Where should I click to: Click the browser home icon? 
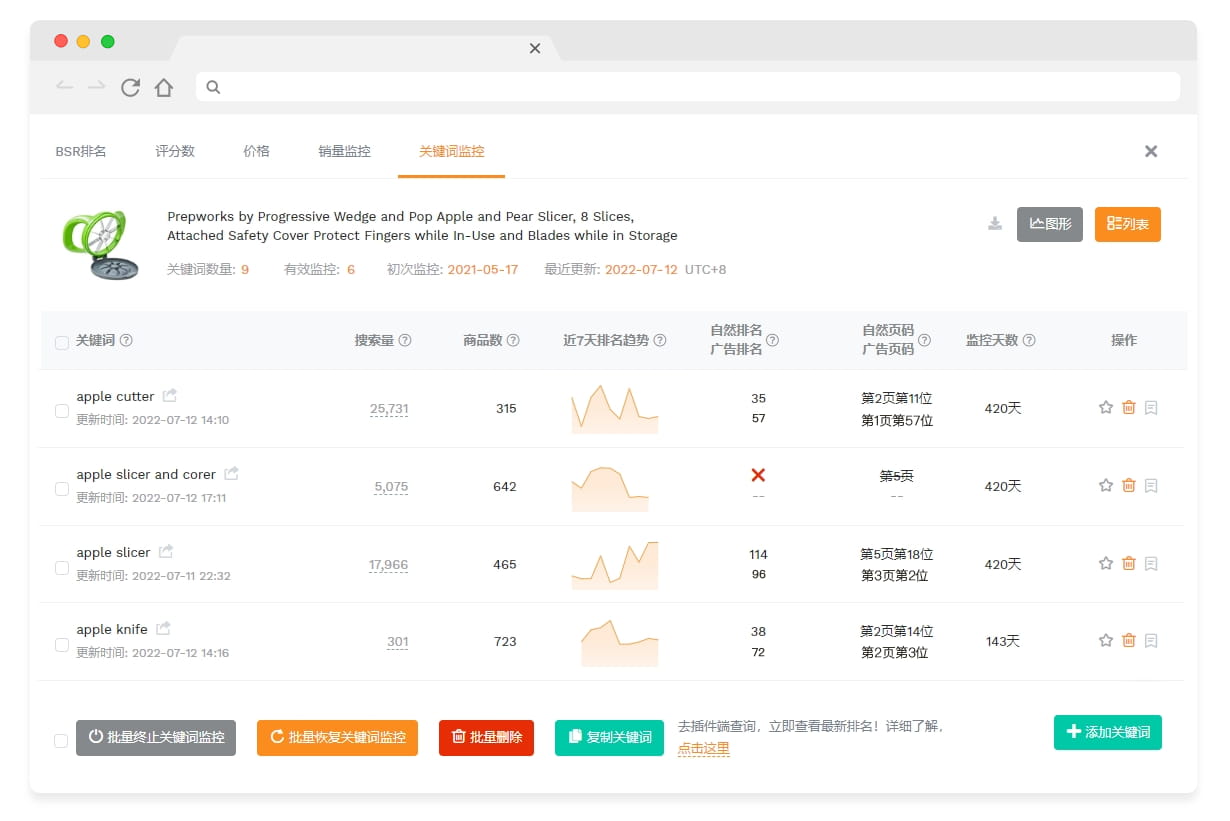pos(164,87)
